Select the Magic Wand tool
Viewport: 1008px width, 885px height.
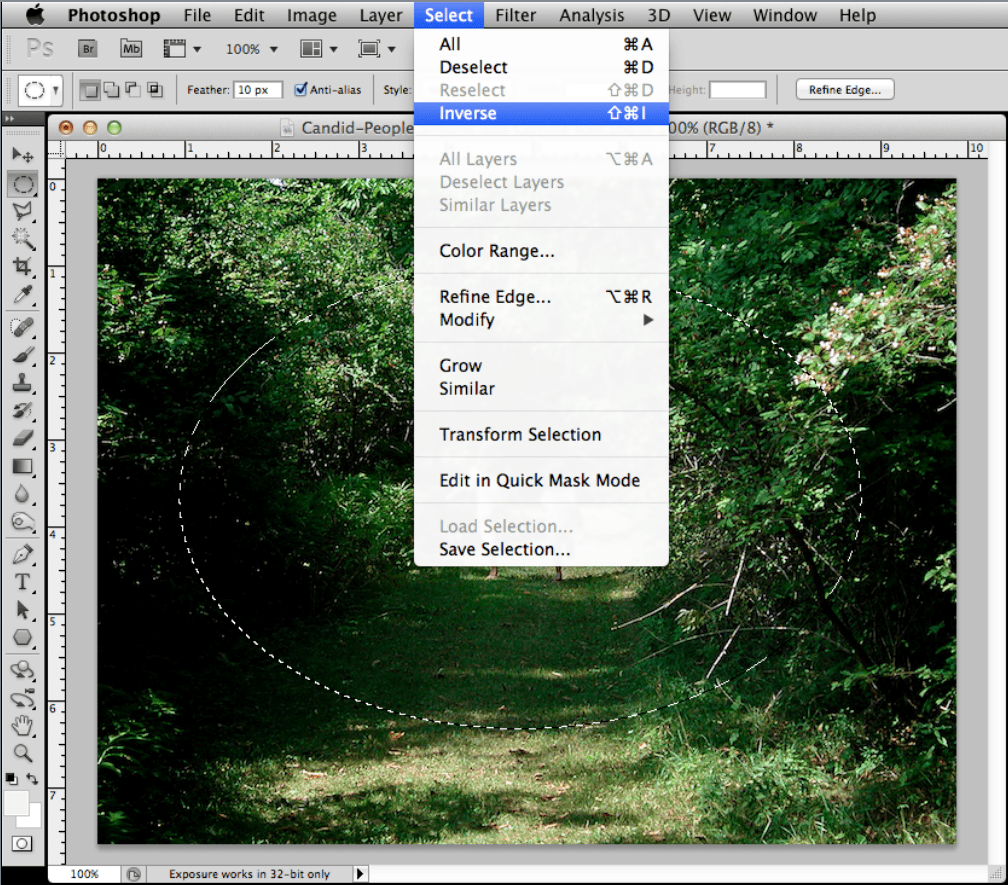coord(22,239)
